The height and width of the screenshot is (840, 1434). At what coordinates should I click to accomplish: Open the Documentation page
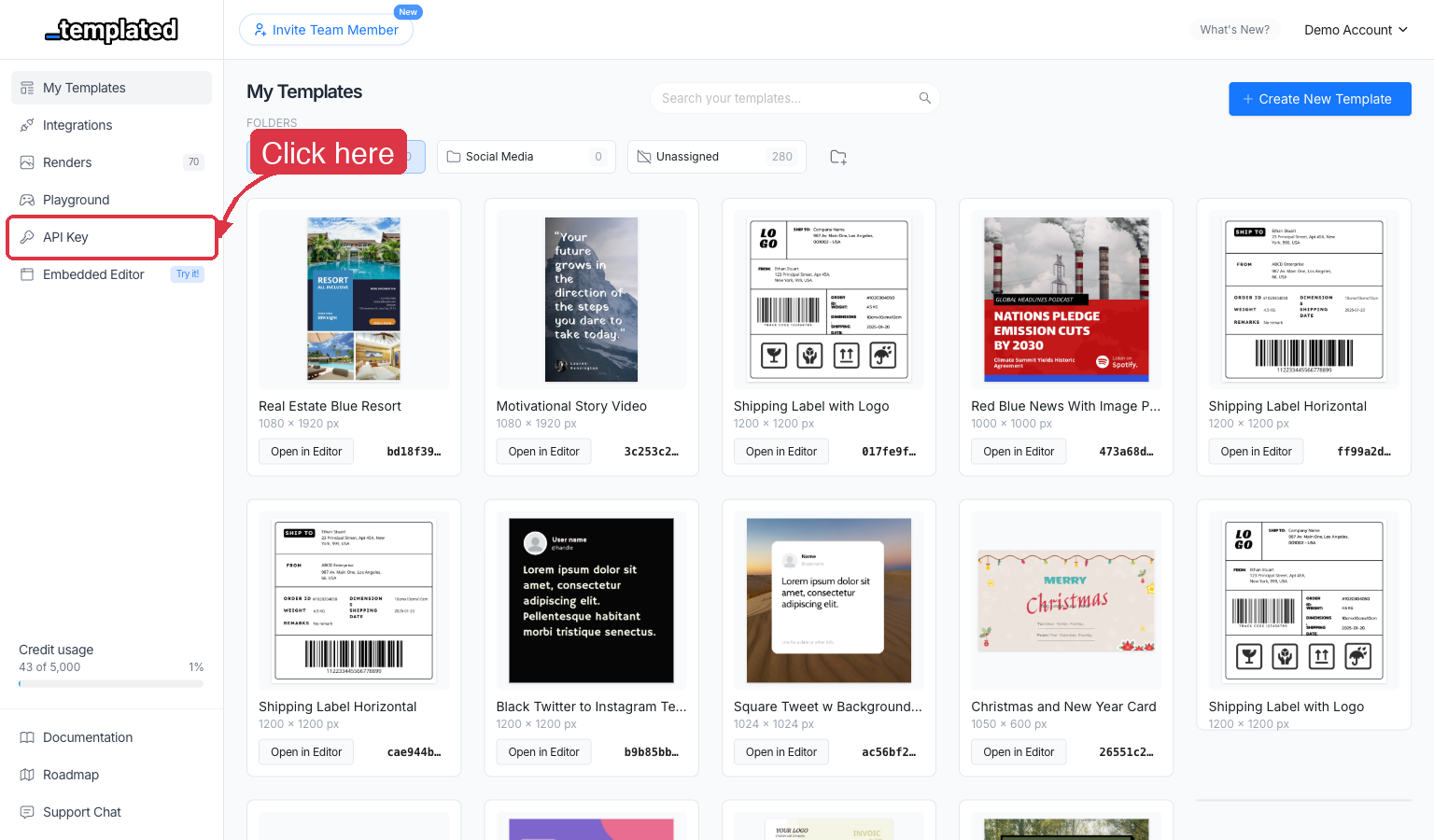[x=87, y=737]
